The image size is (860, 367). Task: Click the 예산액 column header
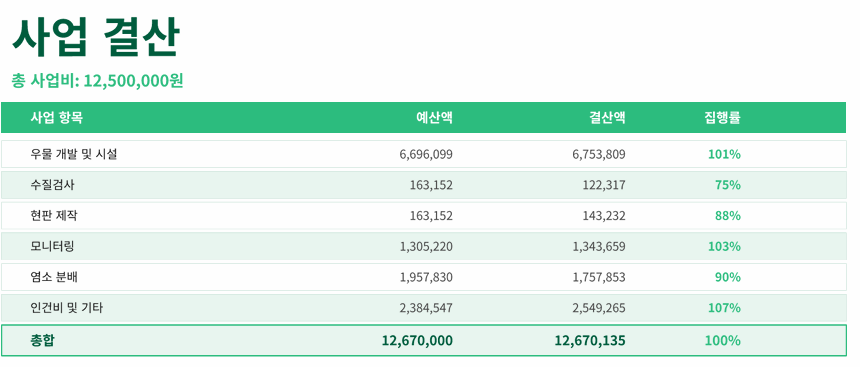pos(434,117)
